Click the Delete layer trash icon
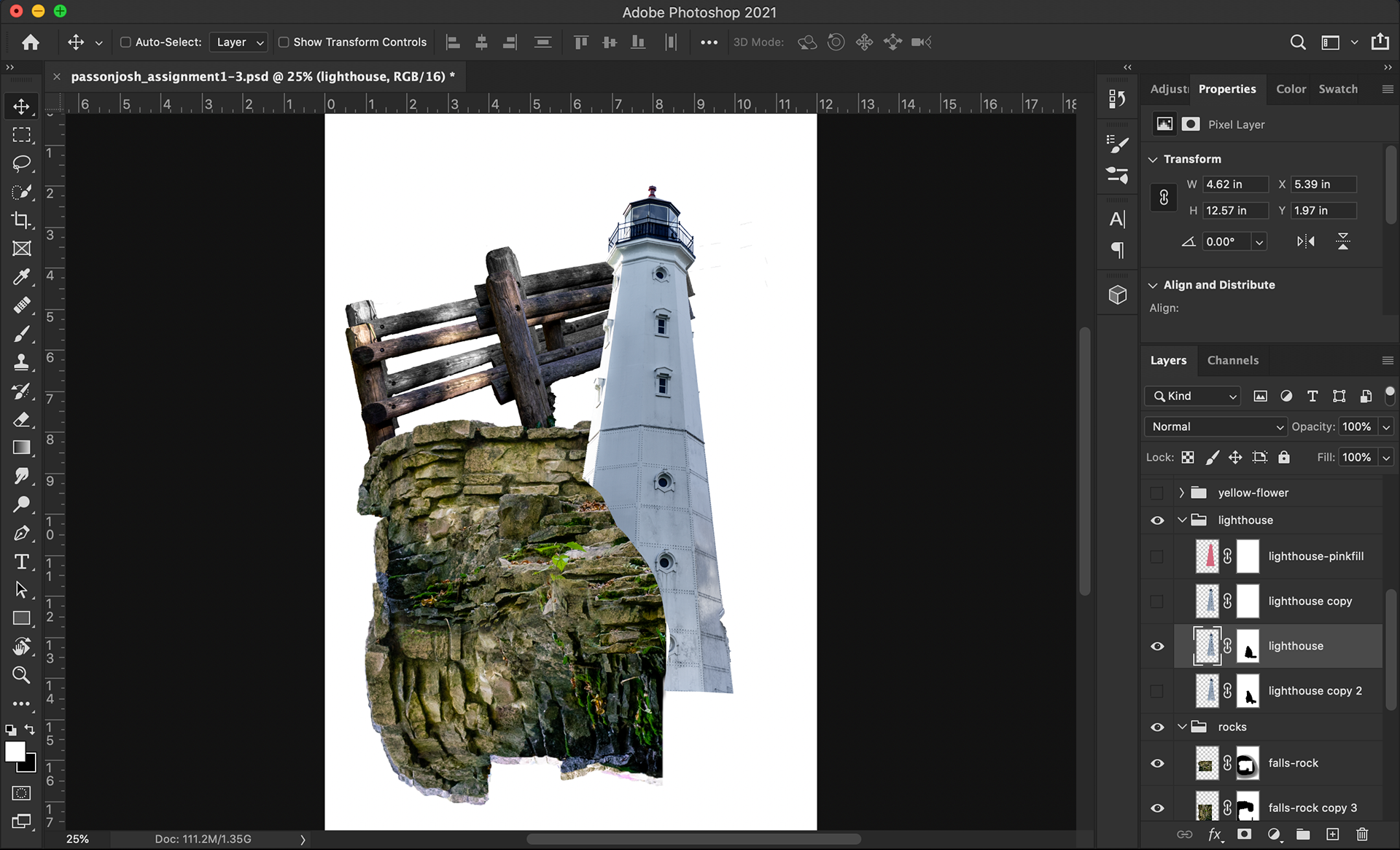The image size is (1400, 850). click(x=1361, y=834)
